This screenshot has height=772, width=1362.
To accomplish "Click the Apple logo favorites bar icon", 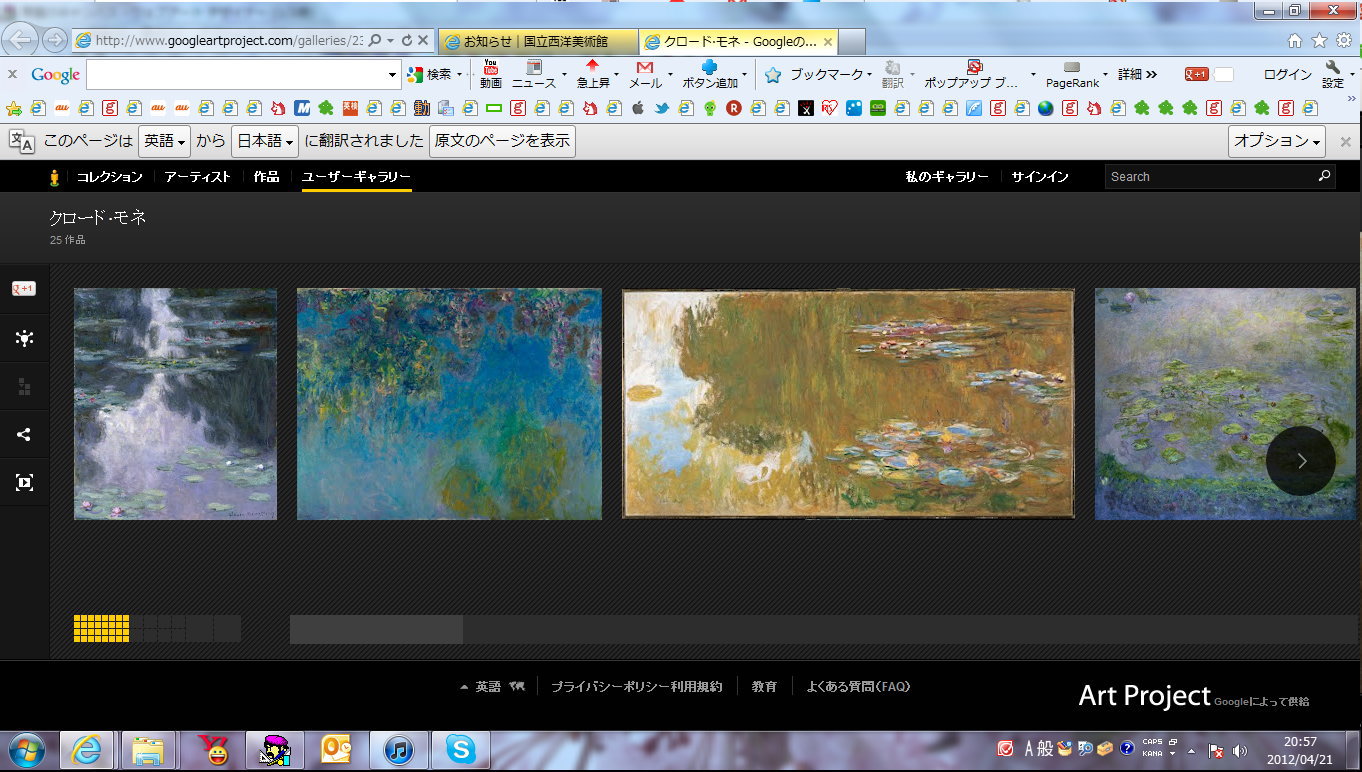I will [637, 108].
